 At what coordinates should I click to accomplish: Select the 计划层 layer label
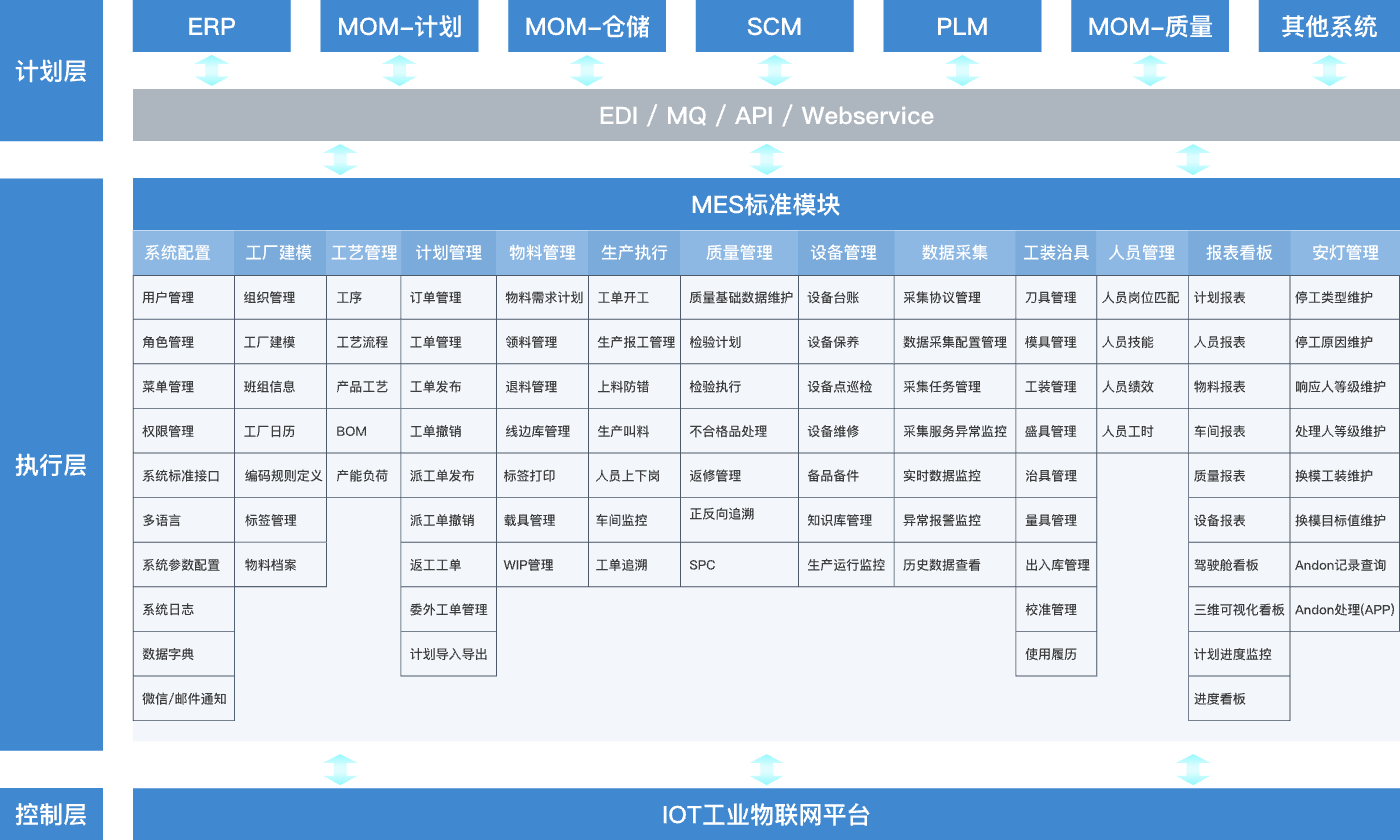[x=51, y=71]
